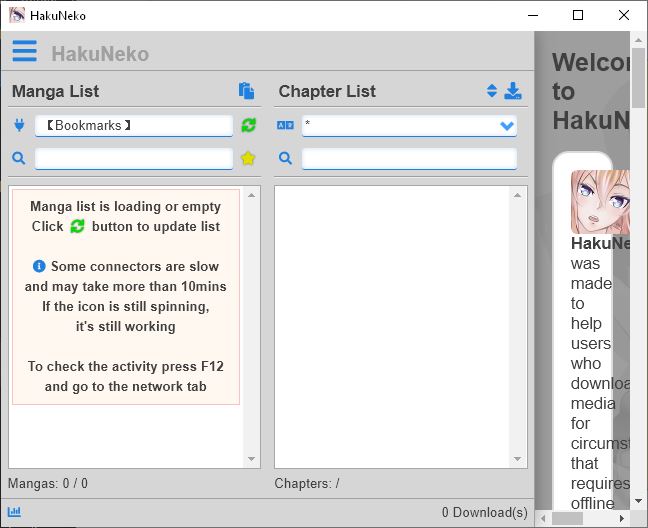Minimize the HakuNeko window

point(533,16)
